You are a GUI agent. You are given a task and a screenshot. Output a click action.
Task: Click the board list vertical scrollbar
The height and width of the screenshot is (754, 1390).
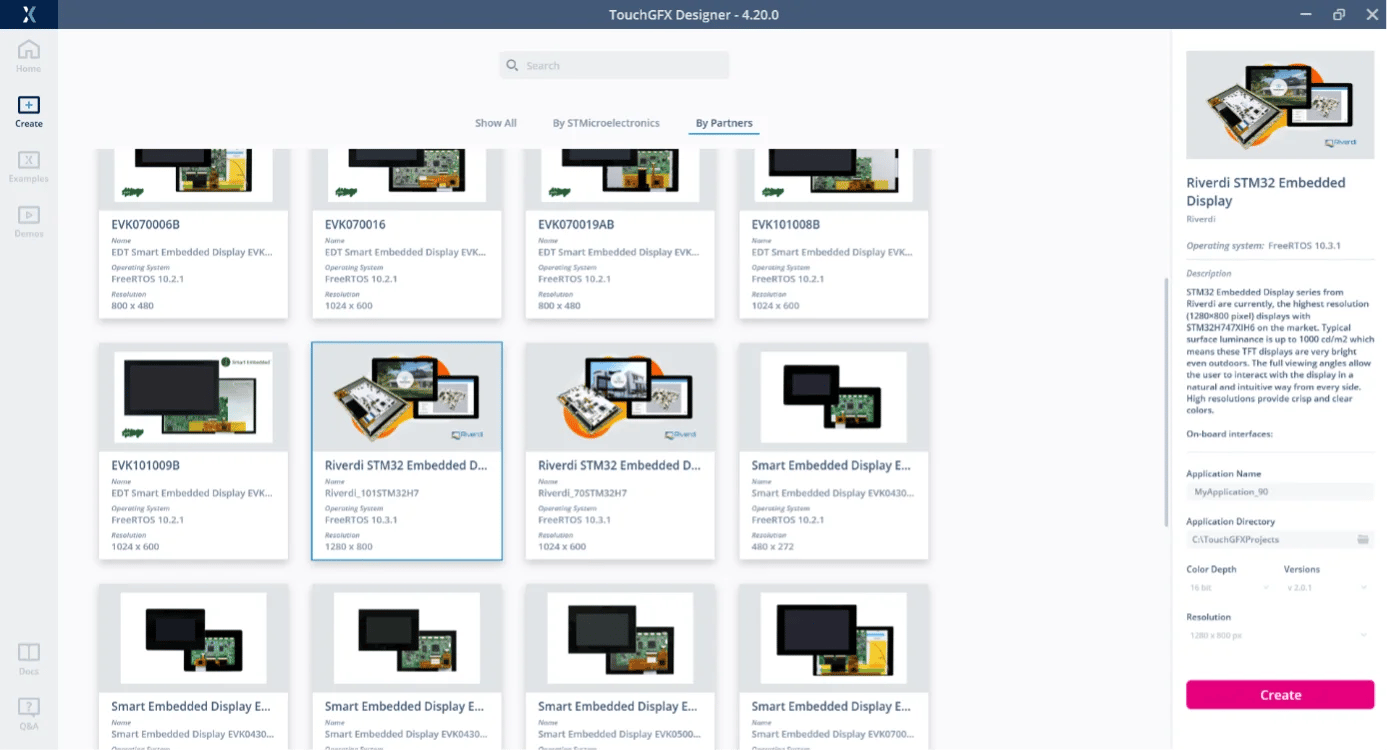click(1166, 400)
